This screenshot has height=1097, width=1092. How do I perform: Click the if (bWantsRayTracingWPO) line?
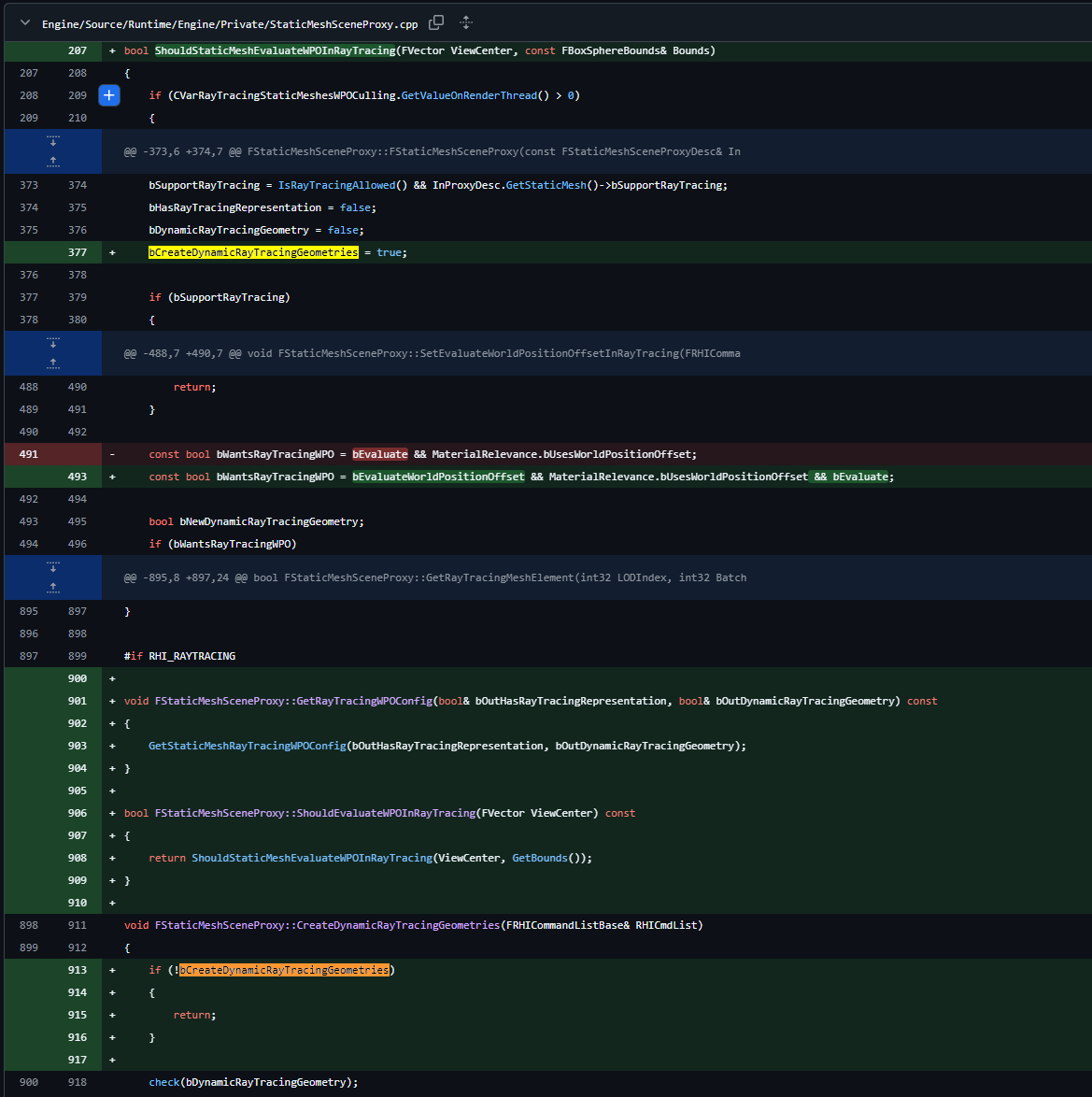pyautogui.click(x=222, y=544)
